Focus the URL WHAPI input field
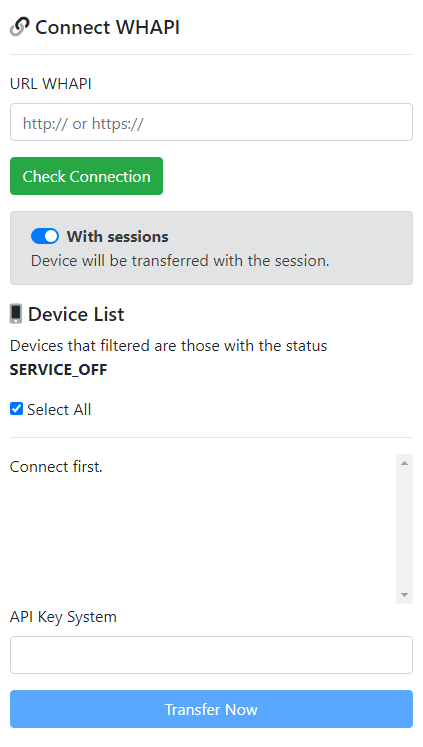Viewport: 423px width, 747px height. pyautogui.click(x=212, y=122)
